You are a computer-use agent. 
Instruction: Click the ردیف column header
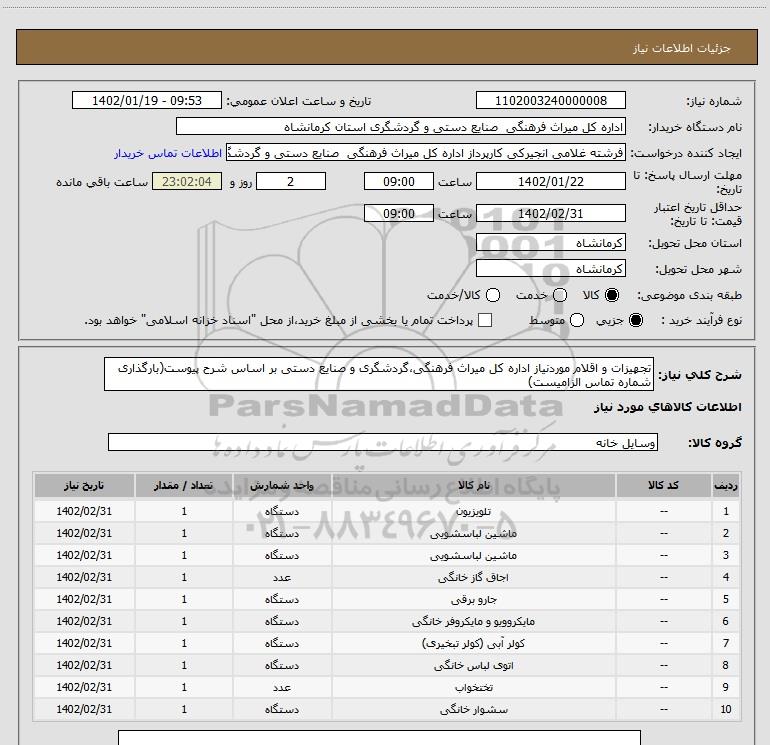pos(726,485)
